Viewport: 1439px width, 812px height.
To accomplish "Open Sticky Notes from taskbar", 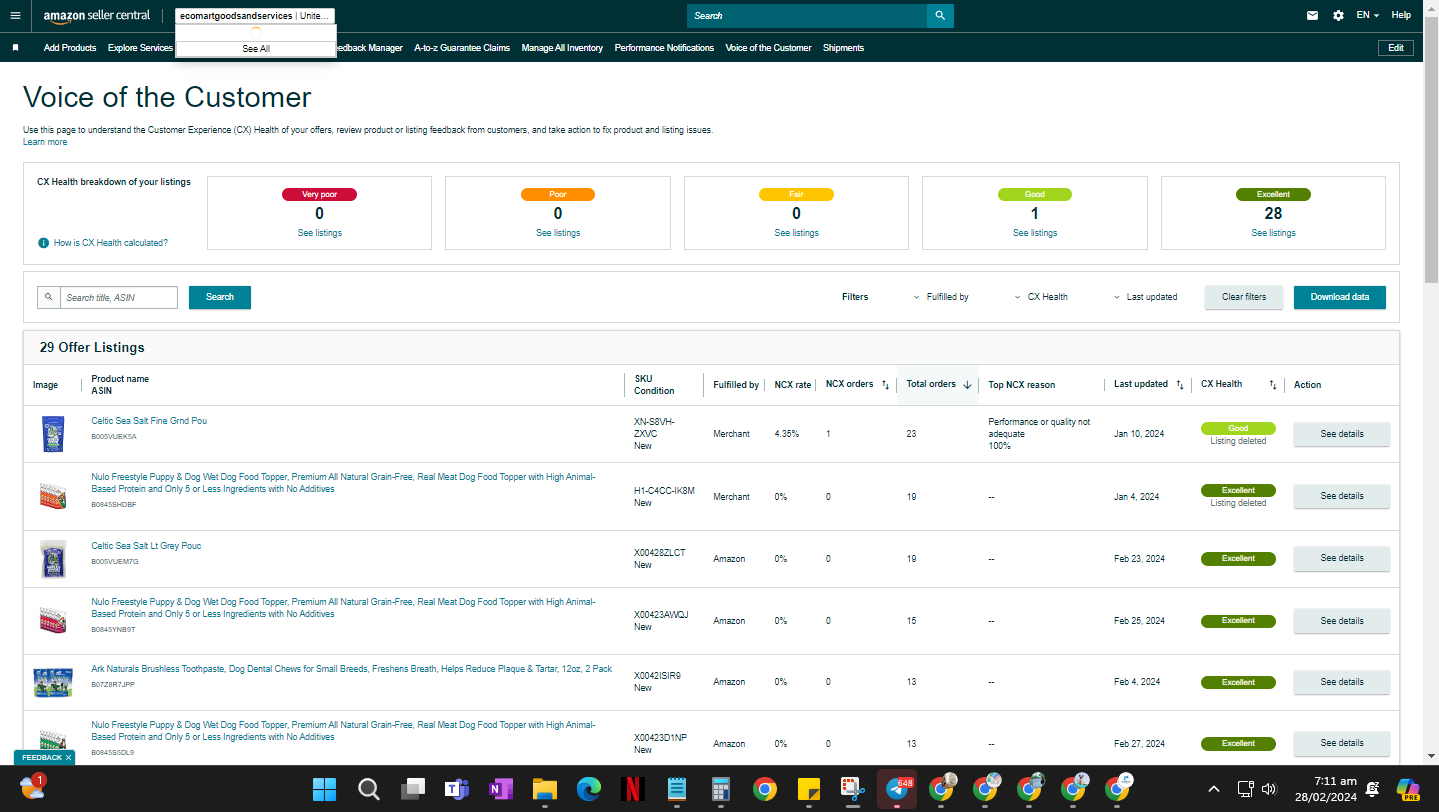I will click(809, 789).
